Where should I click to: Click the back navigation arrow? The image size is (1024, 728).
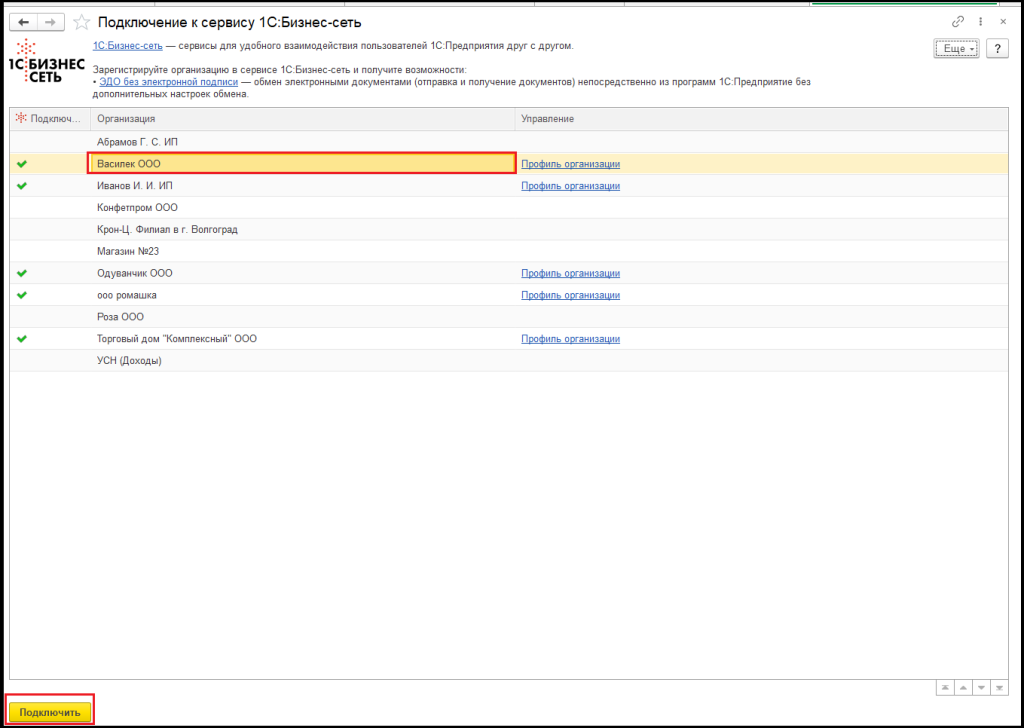[23, 21]
